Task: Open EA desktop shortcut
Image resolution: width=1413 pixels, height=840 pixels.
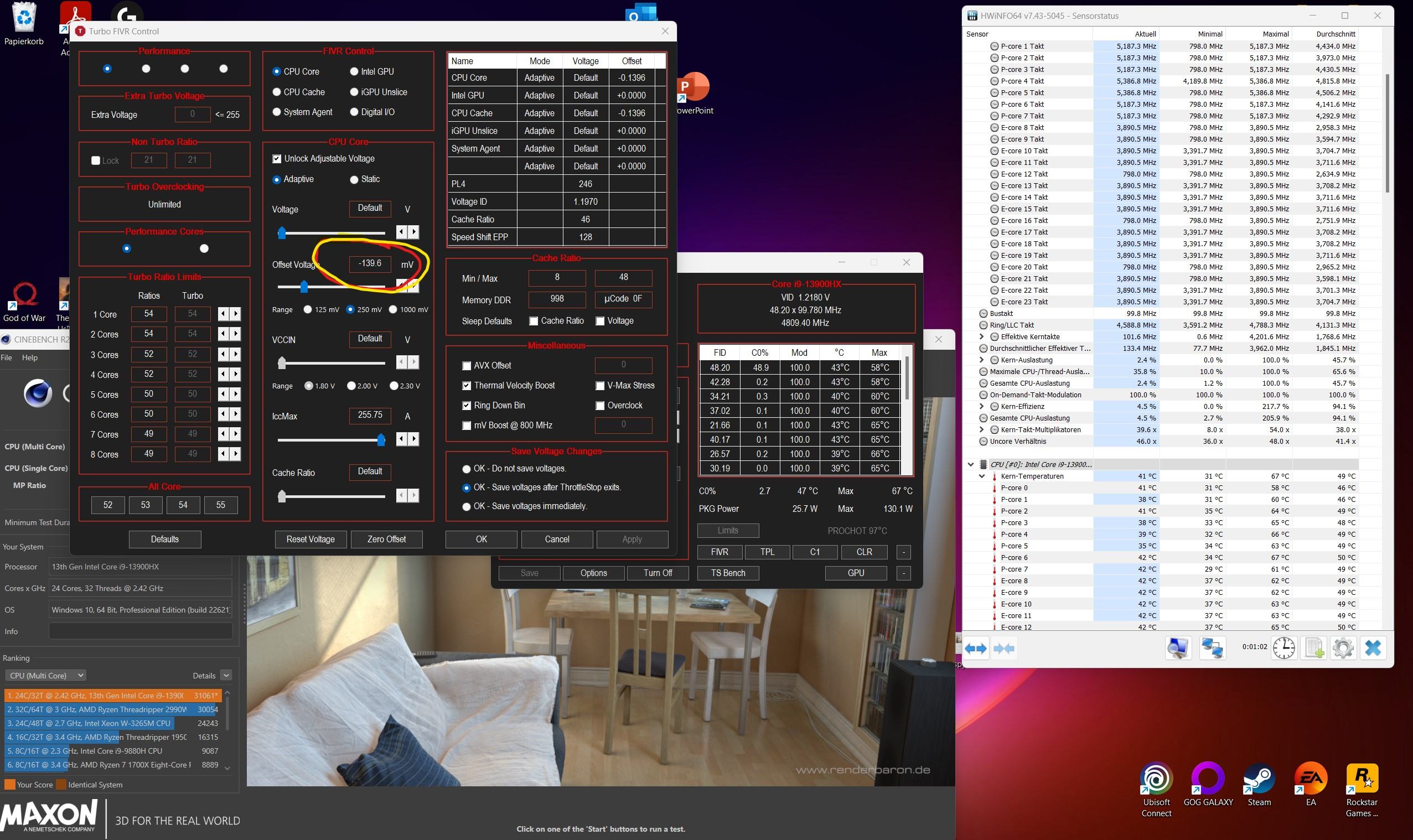Action: click(1311, 785)
